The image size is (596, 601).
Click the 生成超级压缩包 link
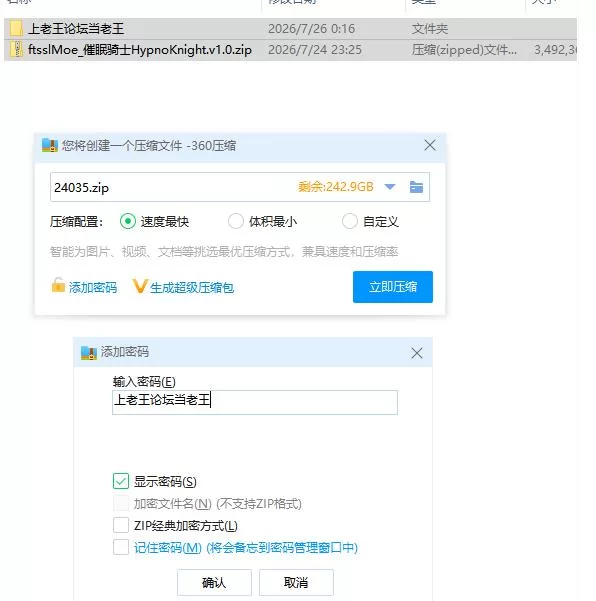tap(192, 287)
